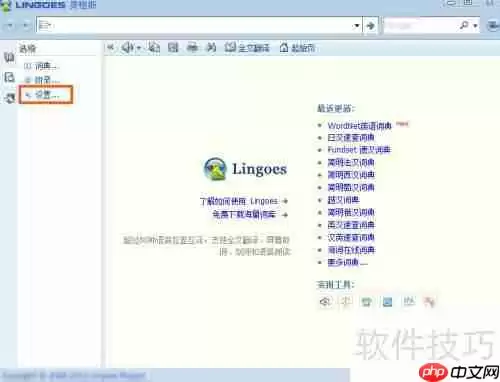
Task: Go back with the back arrow
Action: pyautogui.click(x=10, y=25)
